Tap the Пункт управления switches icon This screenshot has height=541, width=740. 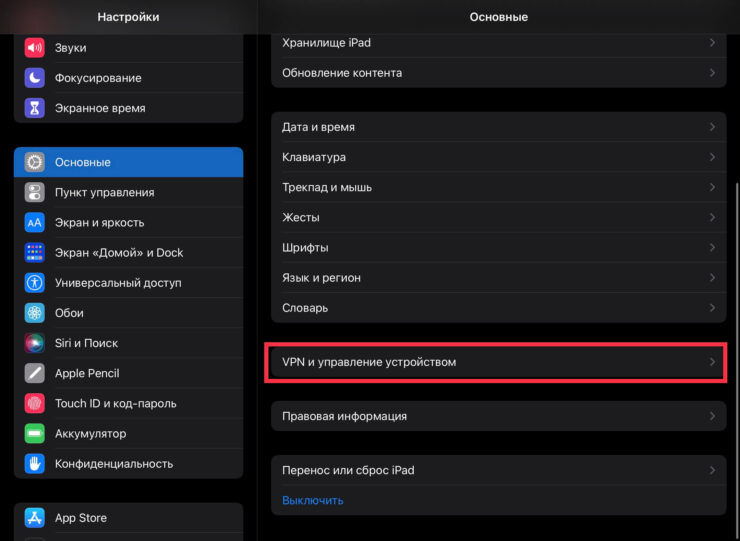(34, 192)
